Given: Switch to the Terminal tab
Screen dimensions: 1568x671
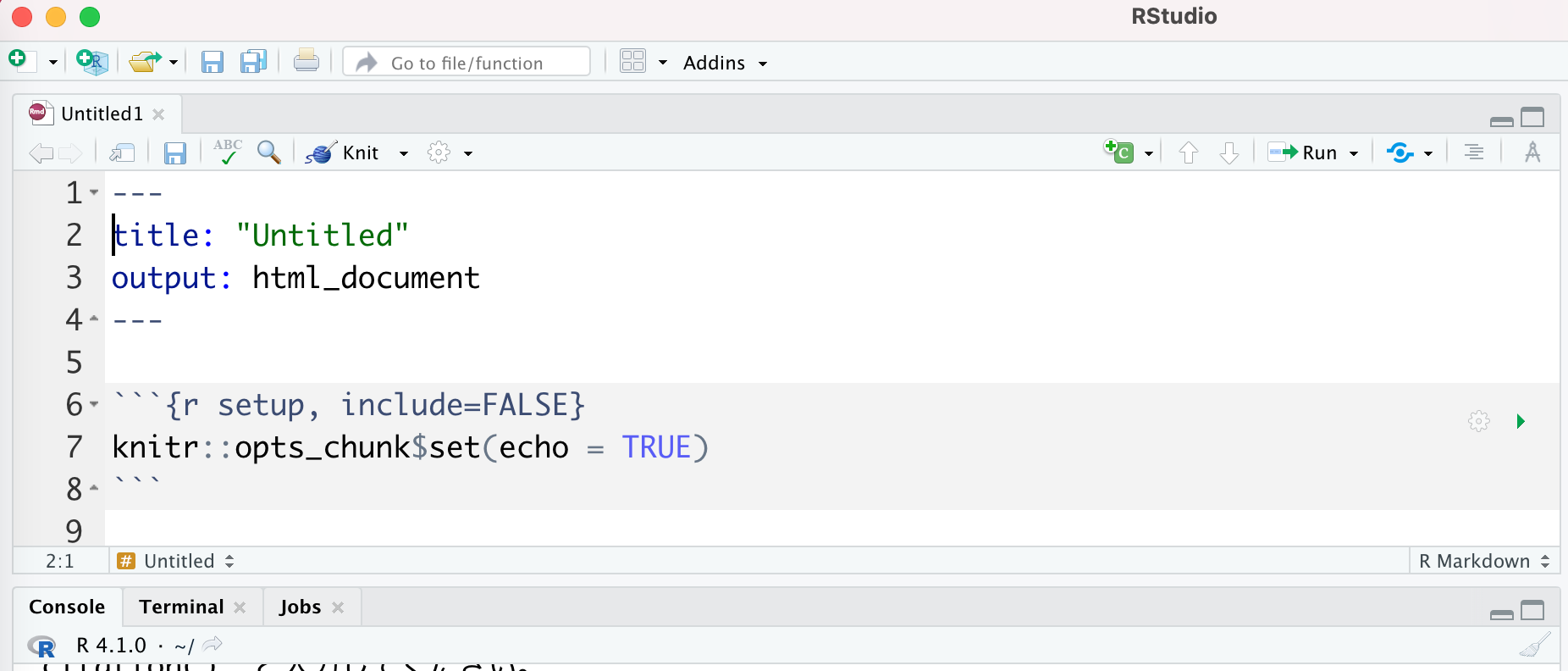Looking at the screenshot, I should (181, 607).
